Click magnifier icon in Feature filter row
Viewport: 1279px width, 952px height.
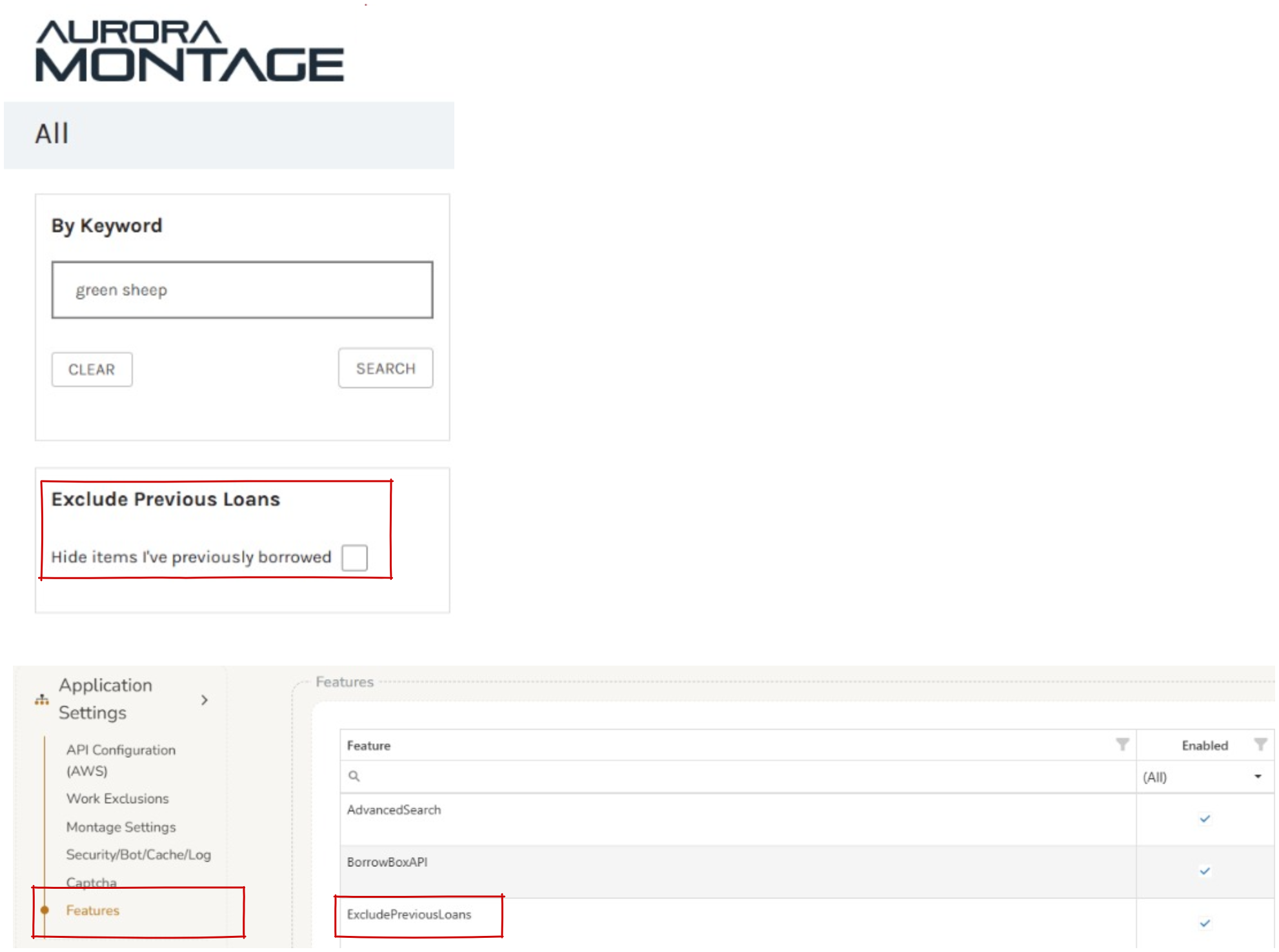pyautogui.click(x=354, y=776)
